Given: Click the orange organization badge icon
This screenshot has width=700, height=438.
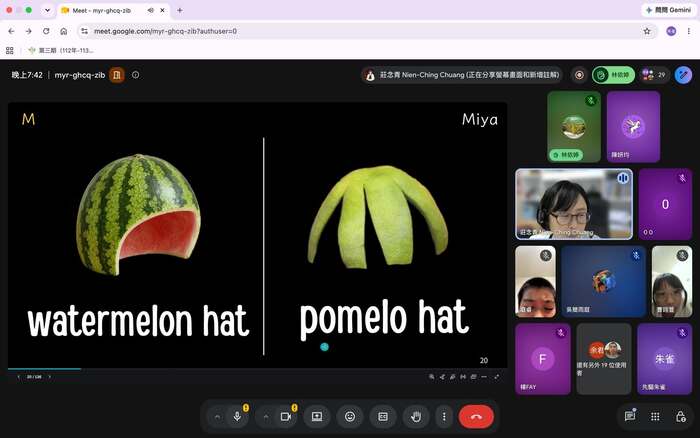Looking at the screenshot, I should 117,75.
